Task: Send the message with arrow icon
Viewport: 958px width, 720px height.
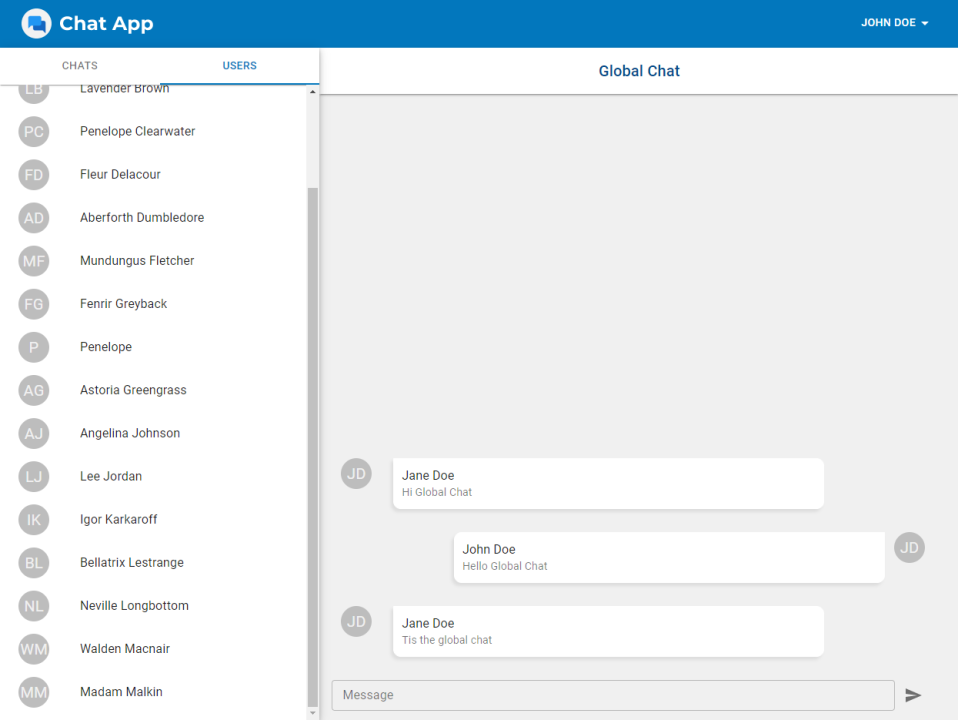Action: 913,695
